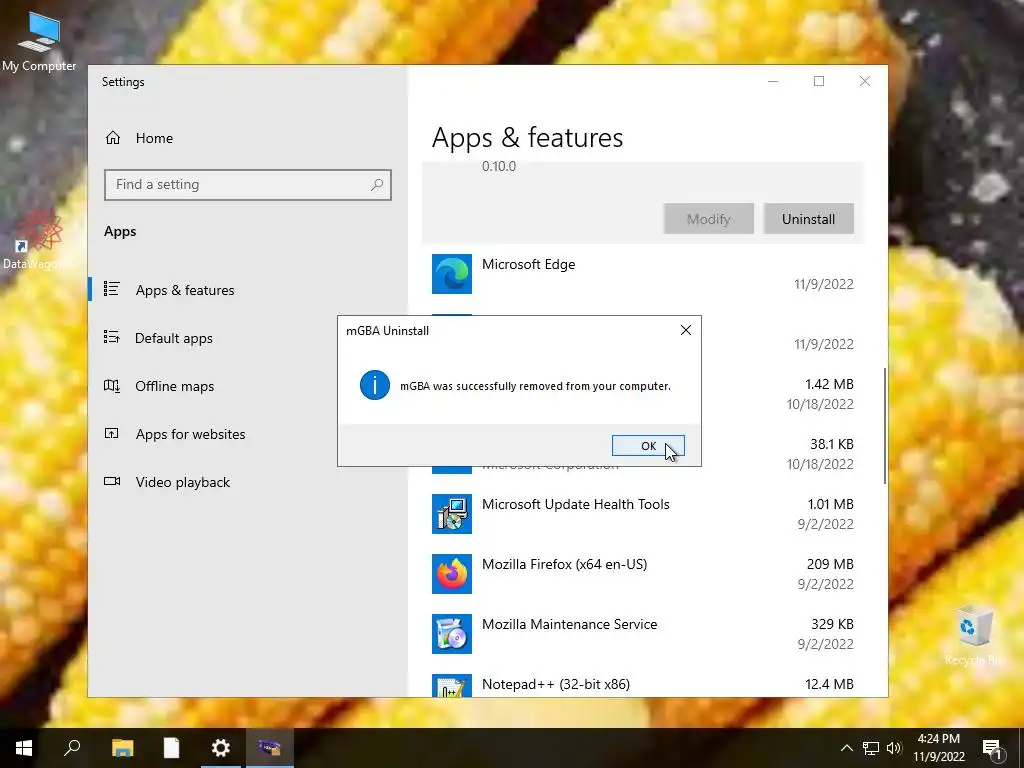This screenshot has height=768, width=1024.
Task: Select the Microsoft Update Health Tools icon
Action: 452,514
